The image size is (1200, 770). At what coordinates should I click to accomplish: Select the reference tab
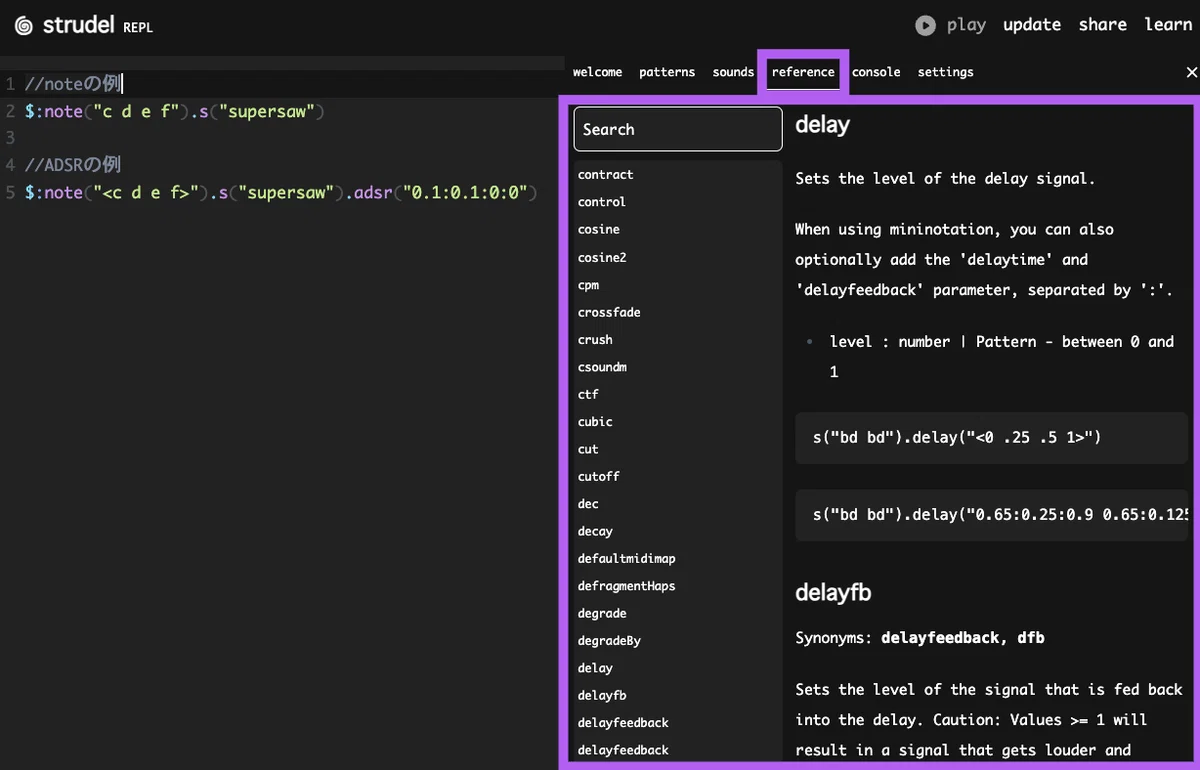803,72
